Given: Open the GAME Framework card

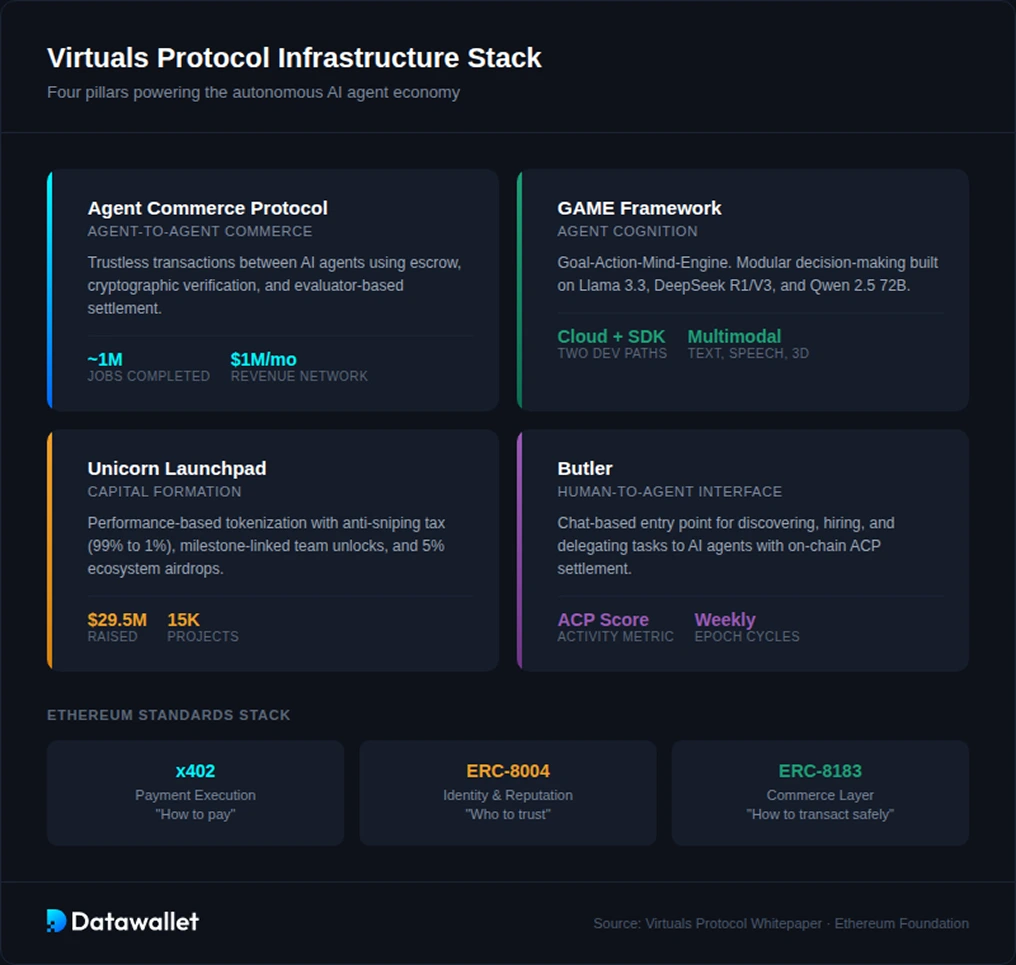Looking at the screenshot, I should tap(742, 289).
